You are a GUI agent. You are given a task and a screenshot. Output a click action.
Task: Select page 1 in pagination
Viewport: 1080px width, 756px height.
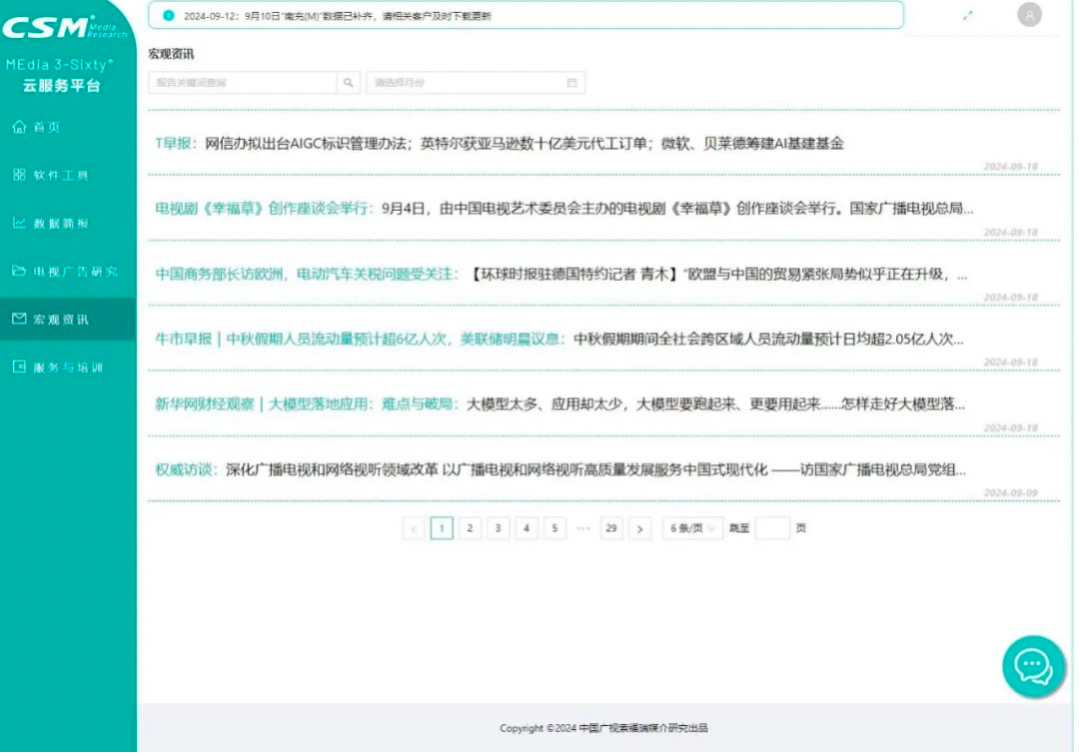[x=442, y=529]
